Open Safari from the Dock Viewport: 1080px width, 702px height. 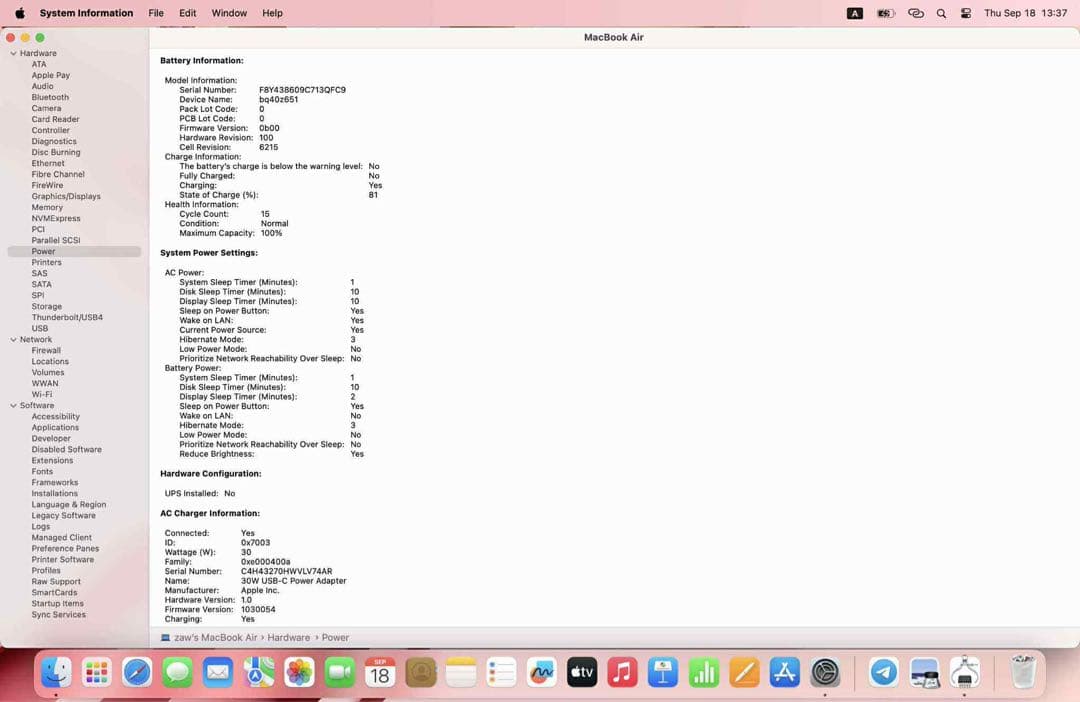pyautogui.click(x=137, y=673)
